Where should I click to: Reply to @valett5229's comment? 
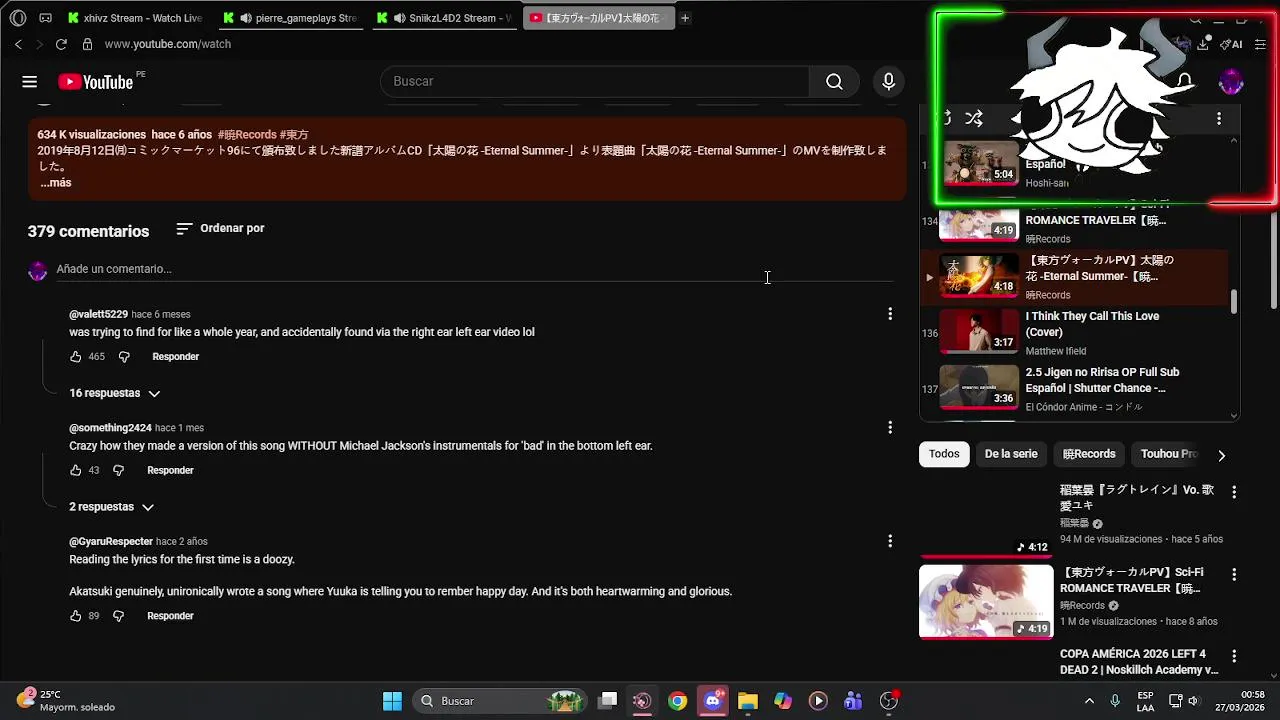175,357
